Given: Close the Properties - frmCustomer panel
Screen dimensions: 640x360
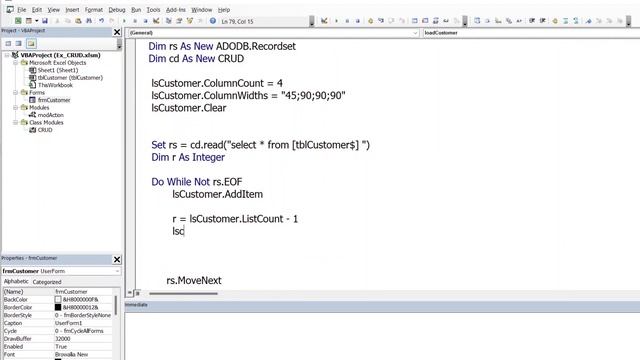Looking at the screenshot, I should 117,260.
